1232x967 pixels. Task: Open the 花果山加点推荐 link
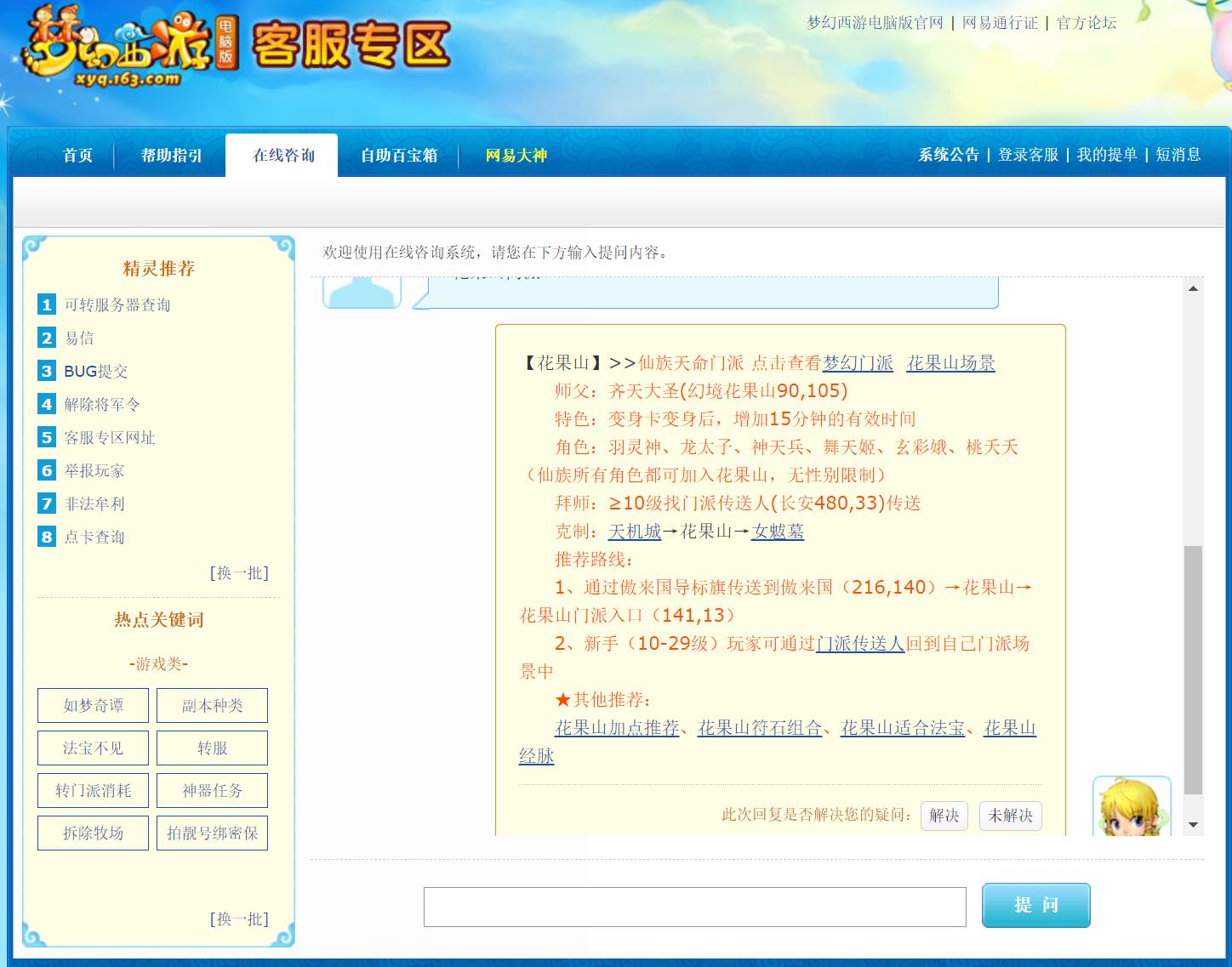[x=617, y=729]
